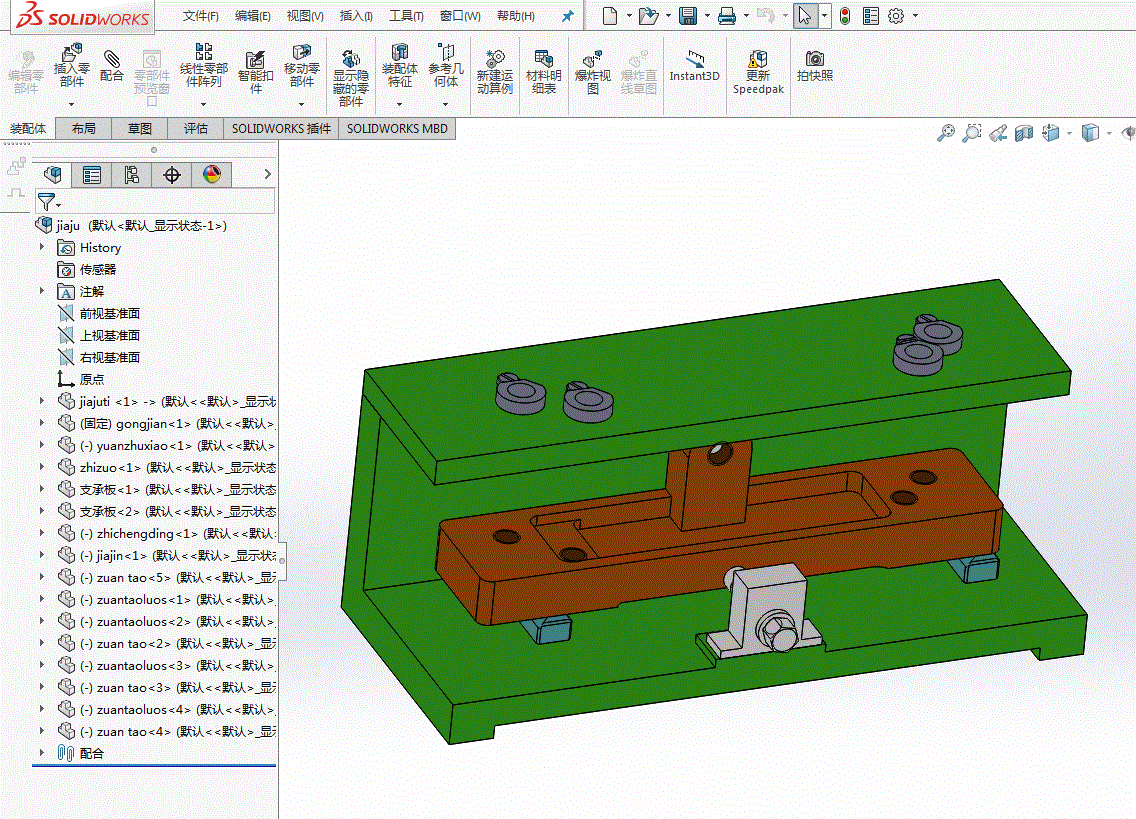Click the Exploded View (爆炸视图) icon
The image size is (1136, 819).
[x=593, y=72]
